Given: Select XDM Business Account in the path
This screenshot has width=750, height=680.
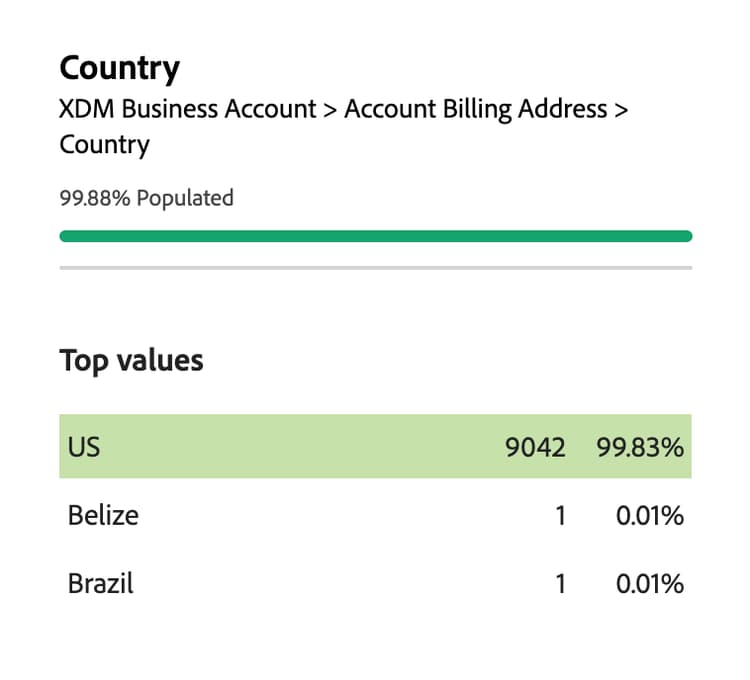Looking at the screenshot, I should click(187, 108).
